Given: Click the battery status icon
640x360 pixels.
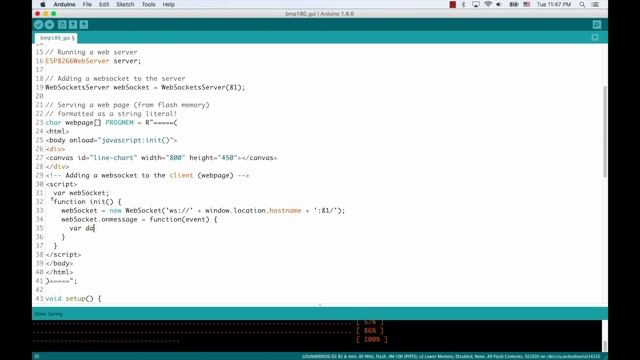Looking at the screenshot, I should click(514, 4).
